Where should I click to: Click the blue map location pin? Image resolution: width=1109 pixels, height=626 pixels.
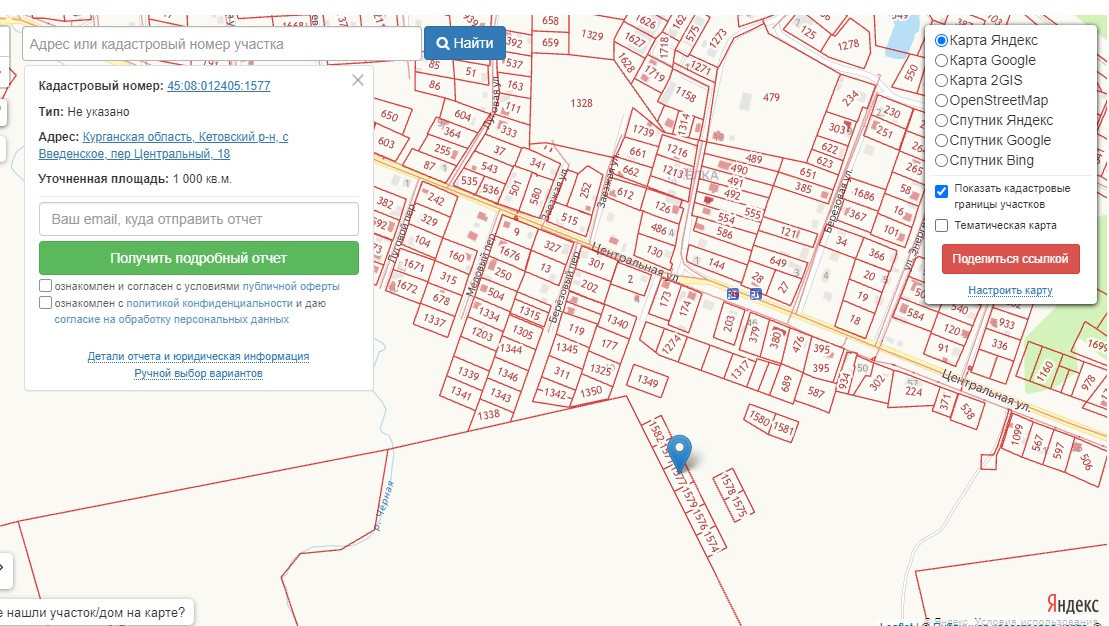tap(679, 453)
